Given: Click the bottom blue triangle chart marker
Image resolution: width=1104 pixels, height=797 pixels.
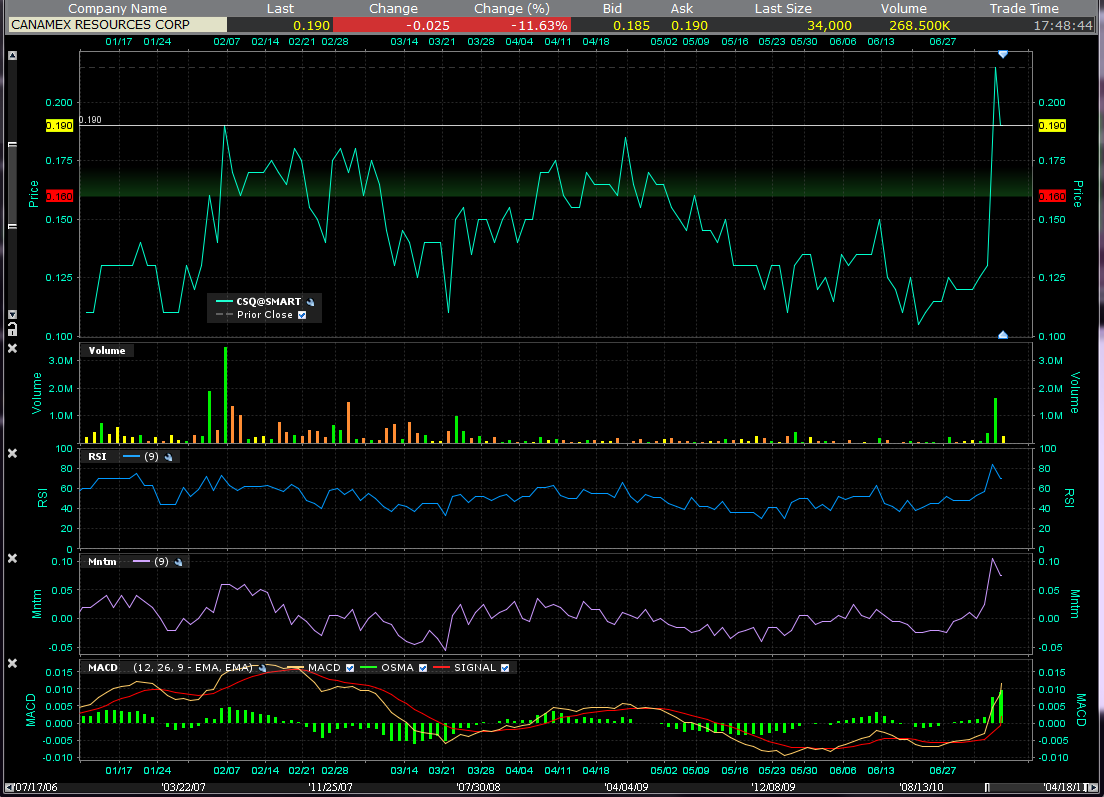Looking at the screenshot, I should pyautogui.click(x=1002, y=335).
